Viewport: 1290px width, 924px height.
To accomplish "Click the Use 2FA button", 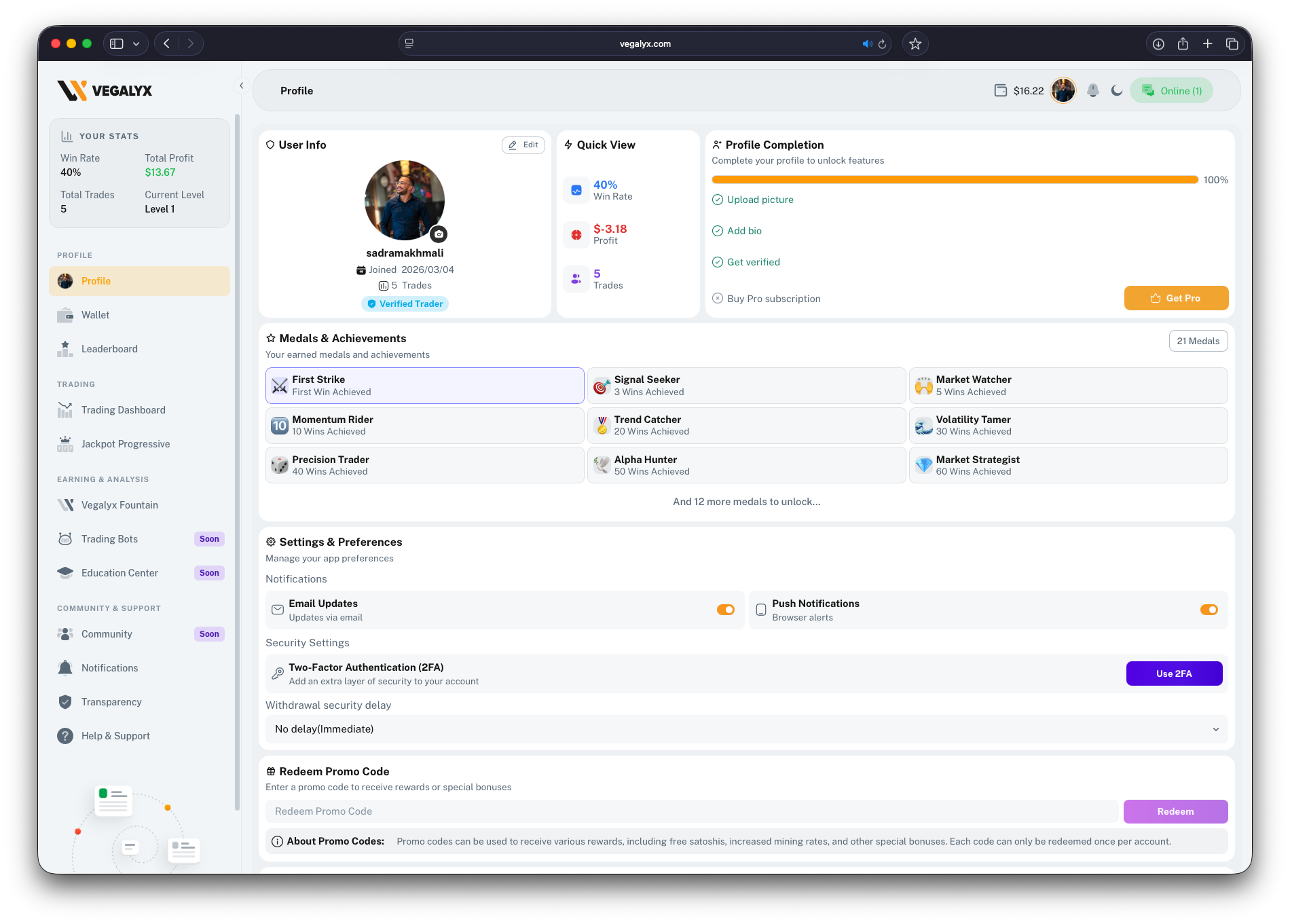I will (1174, 673).
